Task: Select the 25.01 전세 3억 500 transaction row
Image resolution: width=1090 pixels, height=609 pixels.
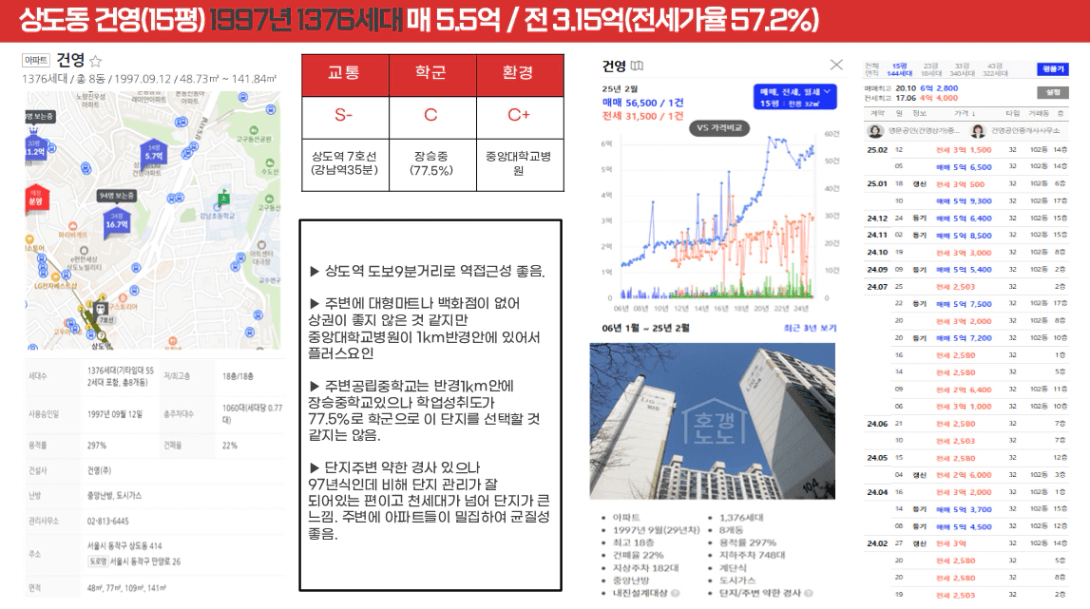Action: click(x=966, y=184)
